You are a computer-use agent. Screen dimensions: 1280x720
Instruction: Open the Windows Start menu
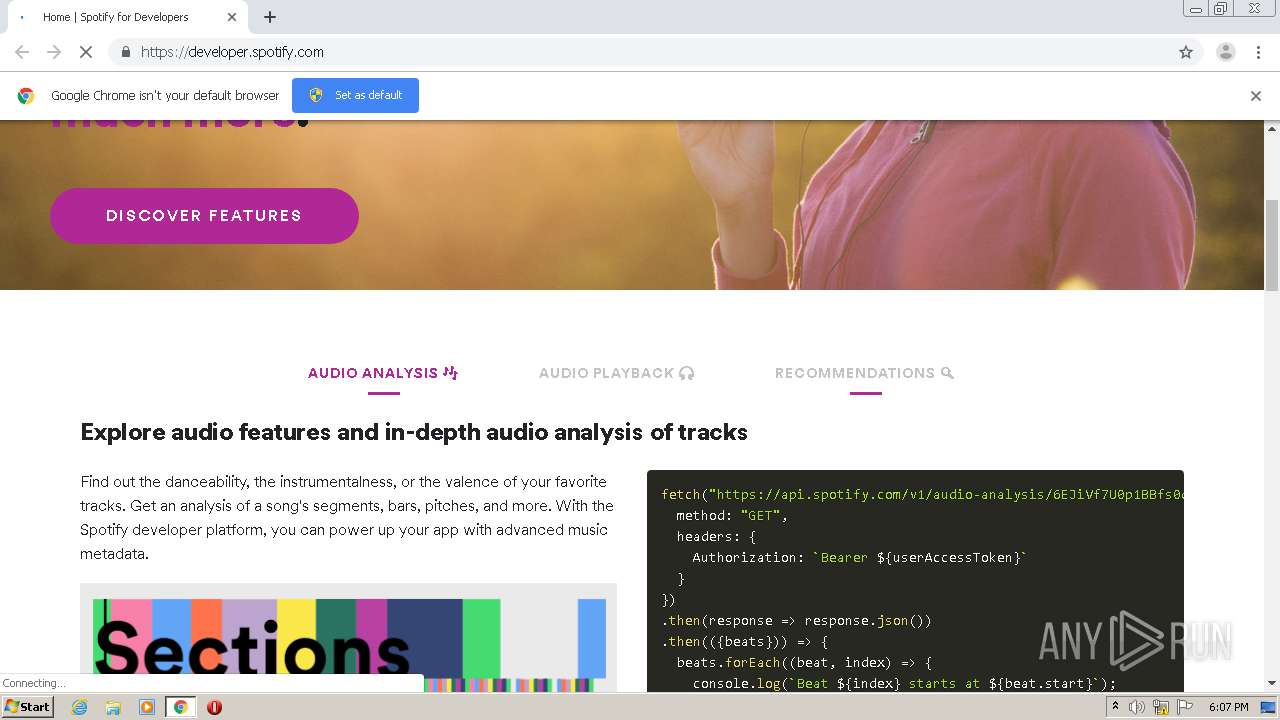coord(27,707)
